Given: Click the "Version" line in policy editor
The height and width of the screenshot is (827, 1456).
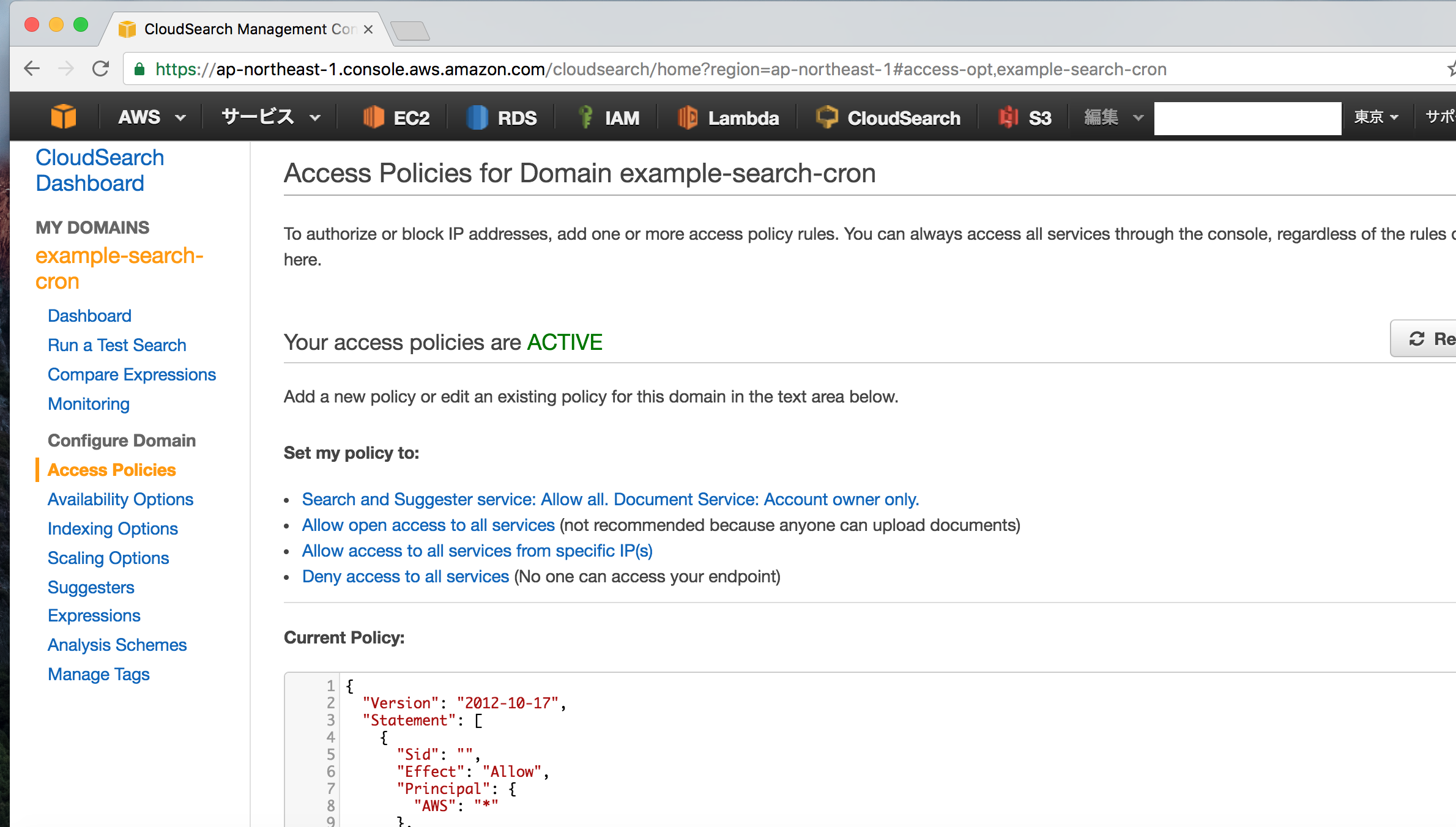Looking at the screenshot, I should pos(464,703).
